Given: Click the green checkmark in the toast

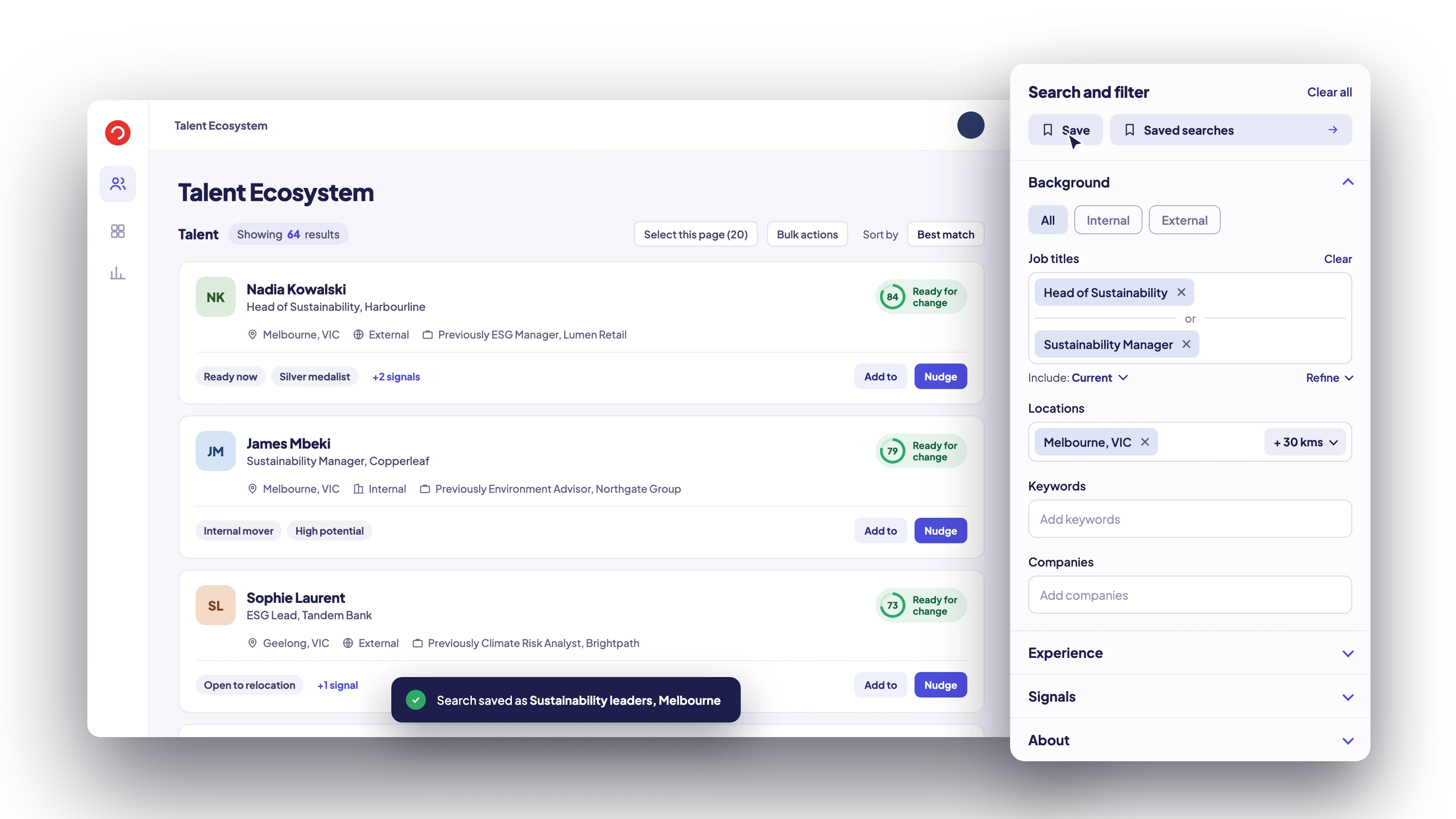Looking at the screenshot, I should pos(416,700).
